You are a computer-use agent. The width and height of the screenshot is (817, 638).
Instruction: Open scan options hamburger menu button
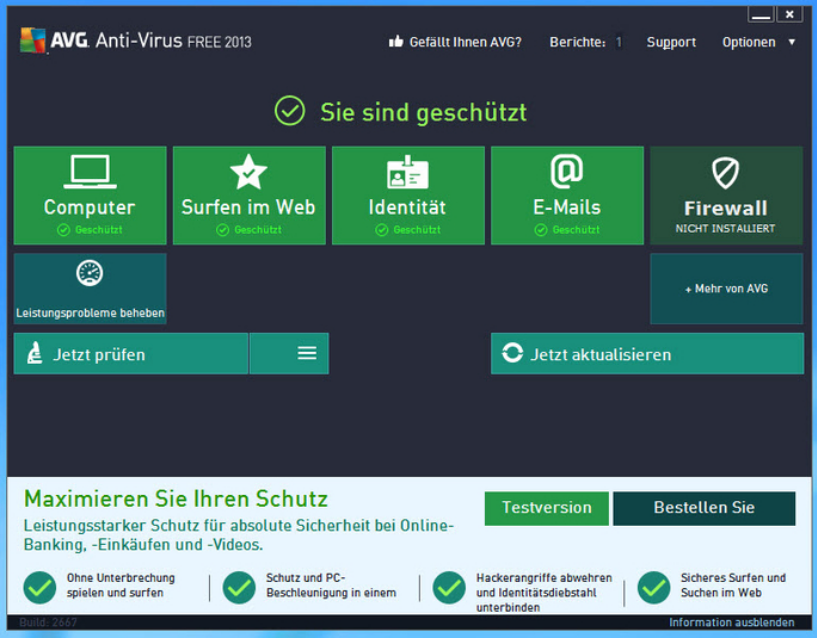point(307,354)
